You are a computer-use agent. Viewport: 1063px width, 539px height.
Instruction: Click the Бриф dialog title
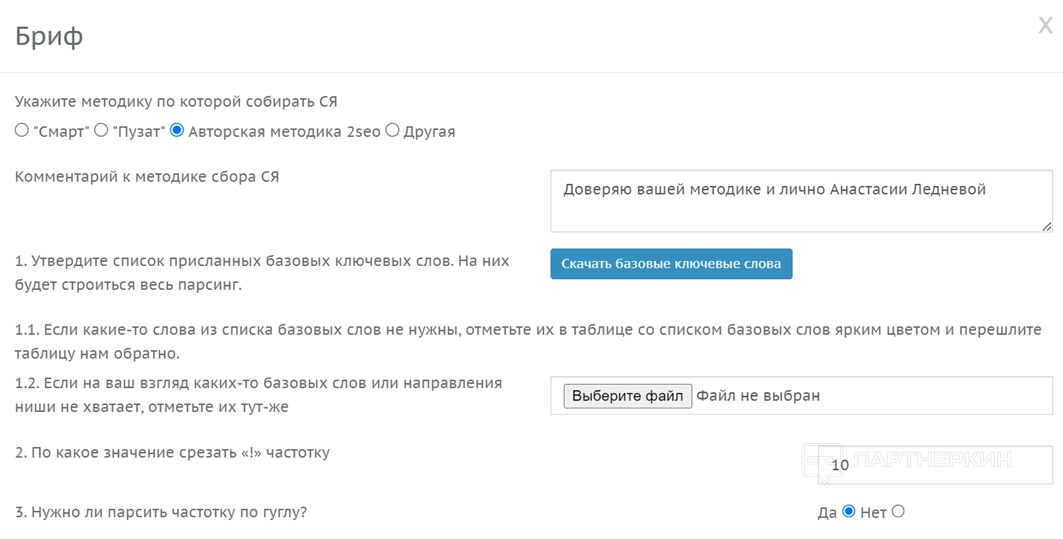(x=49, y=37)
